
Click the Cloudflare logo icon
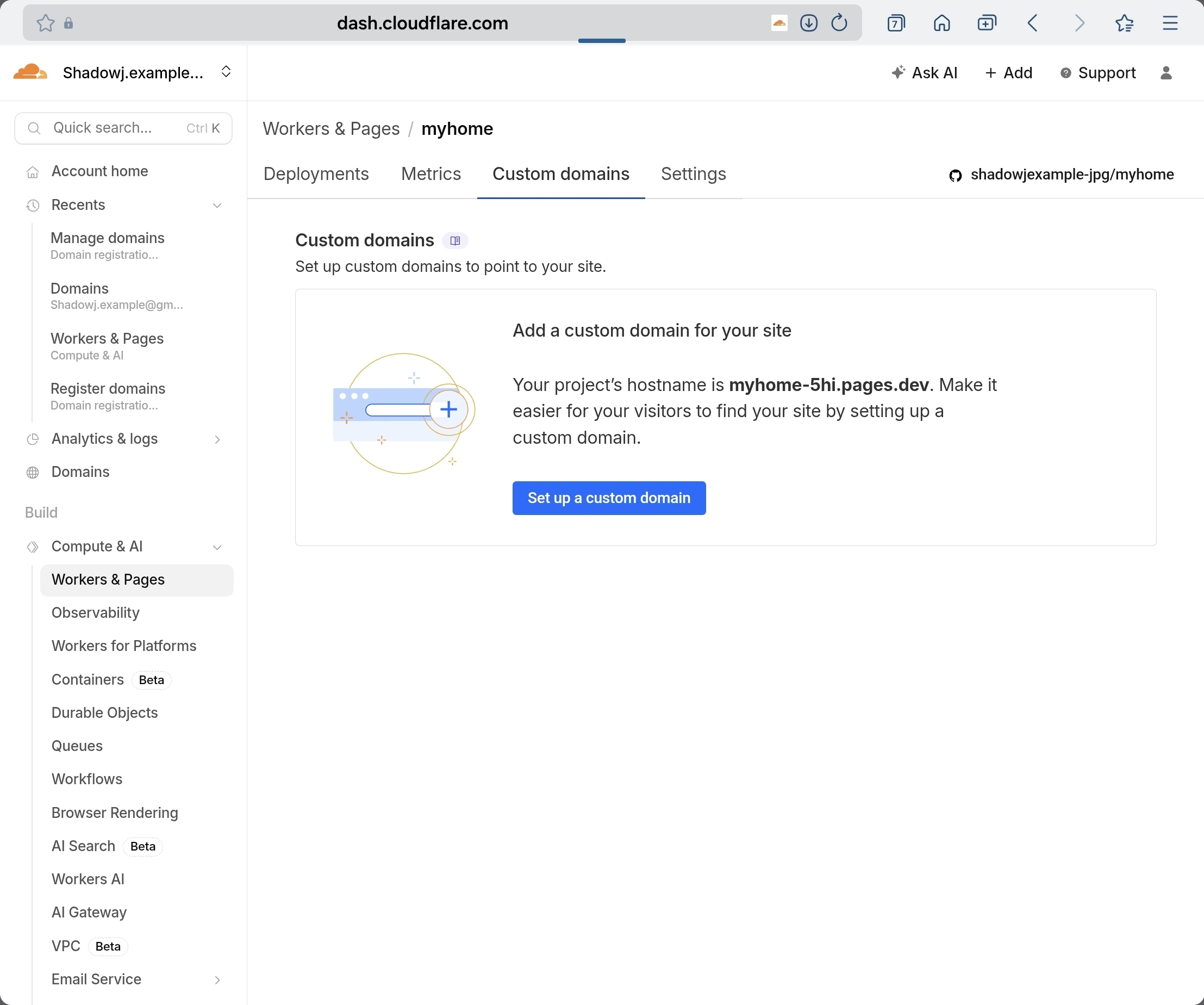30,73
